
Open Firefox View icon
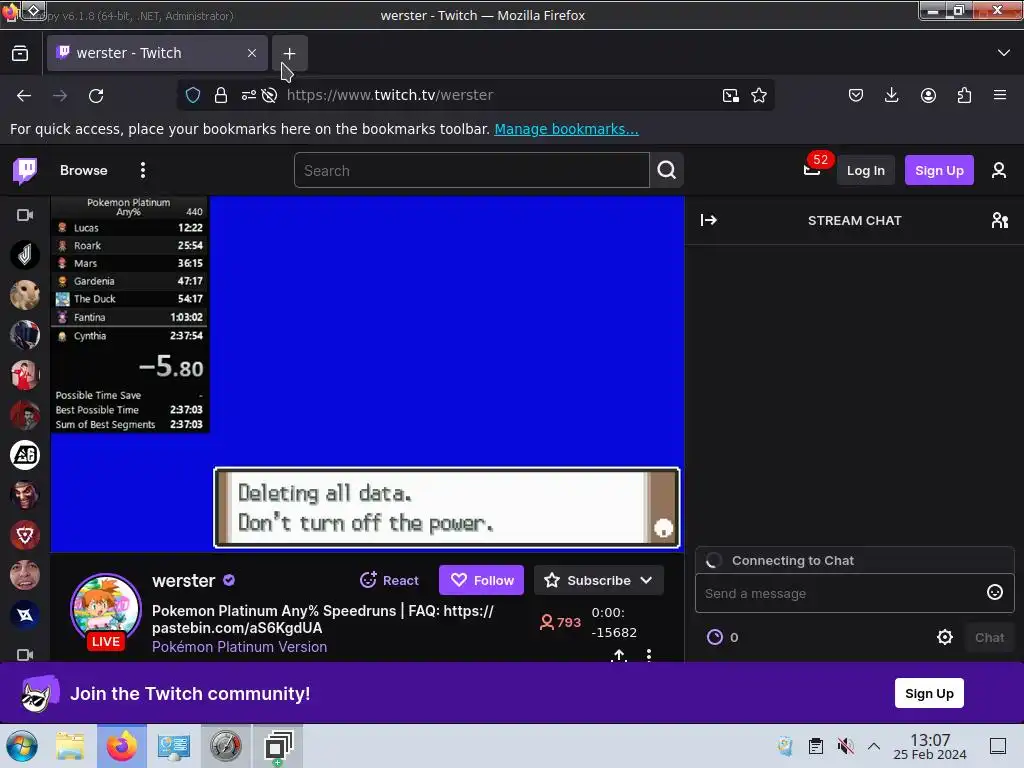tap(20, 53)
